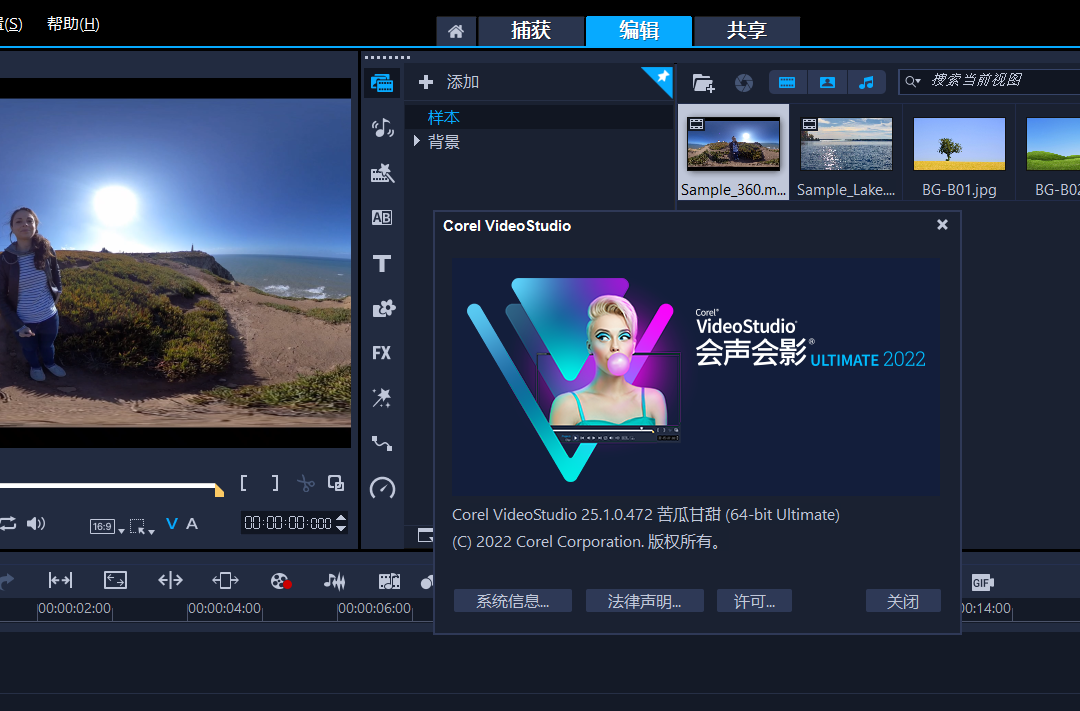The height and width of the screenshot is (711, 1080).
Task: Click timeline ruler at 00:00:04:00
Action: coord(225,608)
